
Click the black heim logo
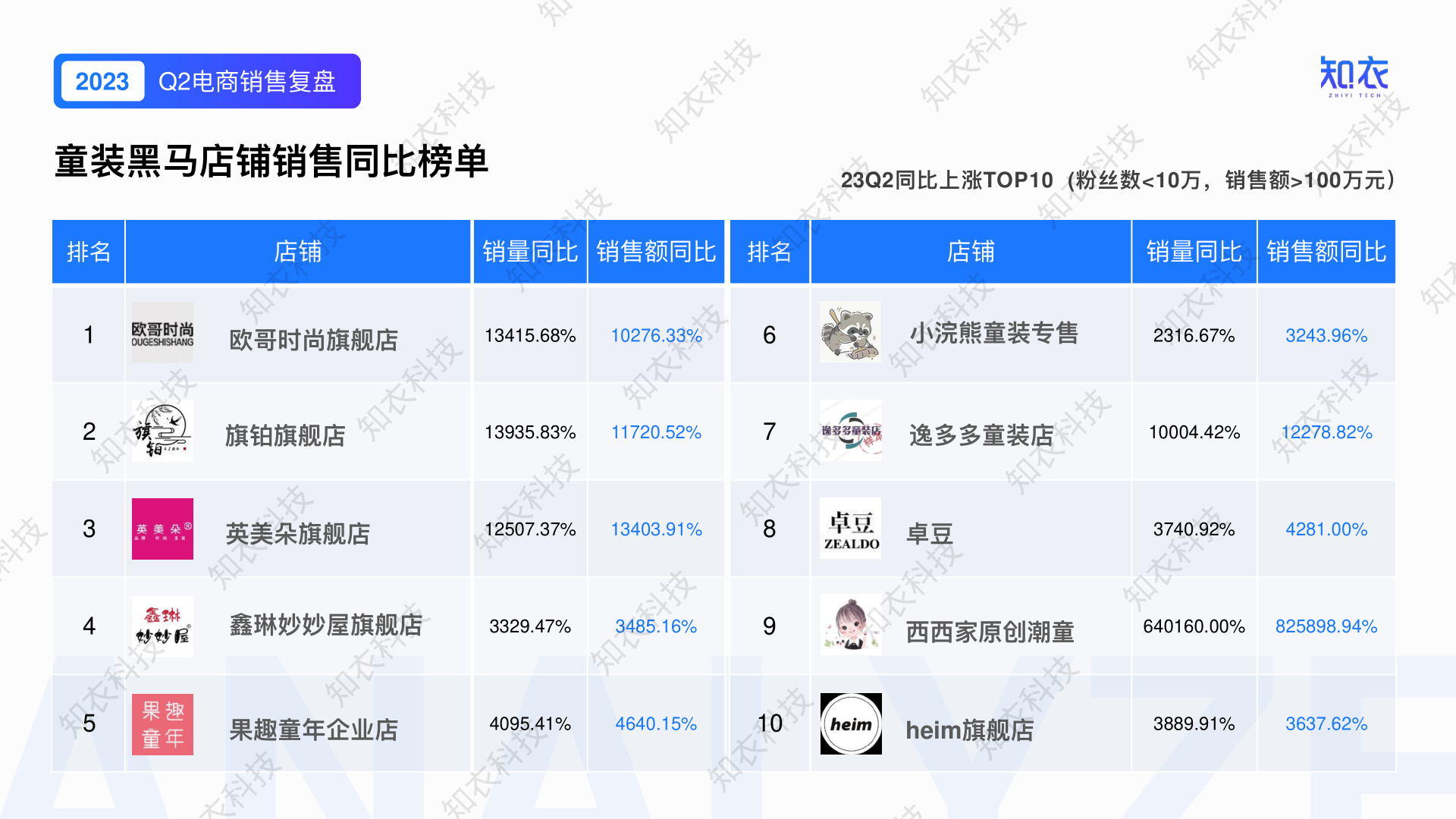[x=850, y=723]
